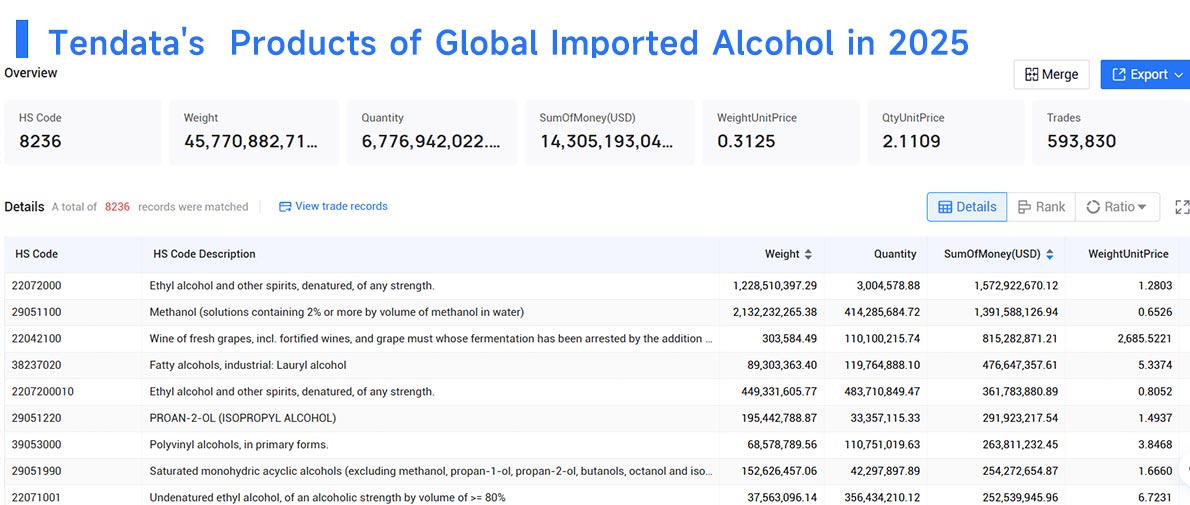Click the QtyUnitPrice overview card 2.1109
Image resolution: width=1190 pixels, height=505 pixels.
click(x=946, y=132)
